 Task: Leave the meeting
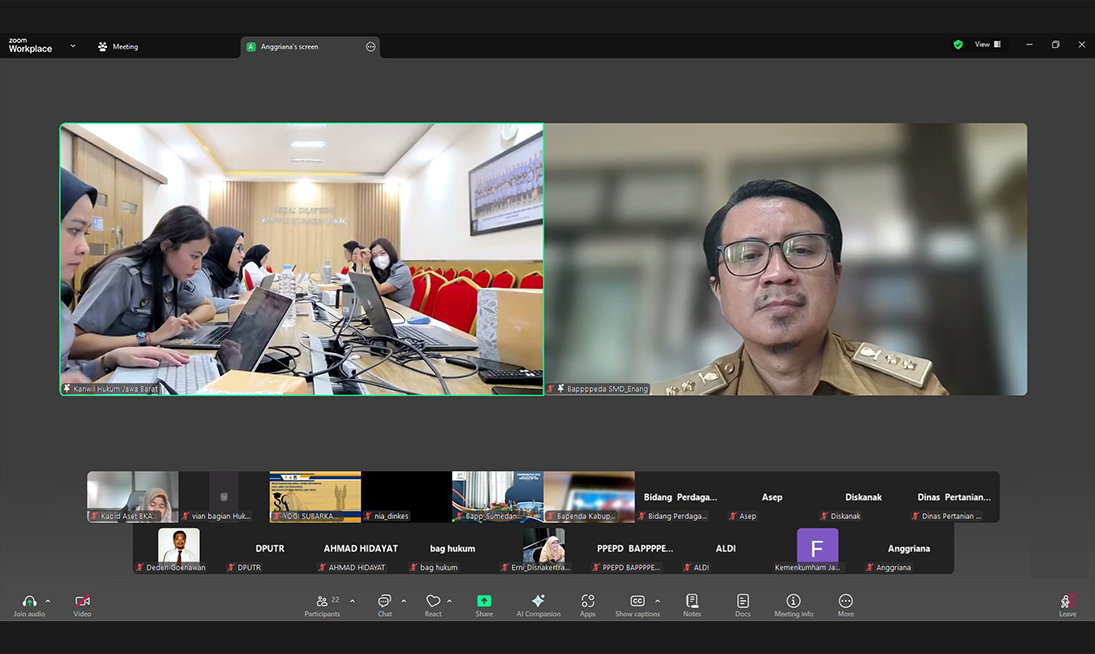click(1068, 604)
